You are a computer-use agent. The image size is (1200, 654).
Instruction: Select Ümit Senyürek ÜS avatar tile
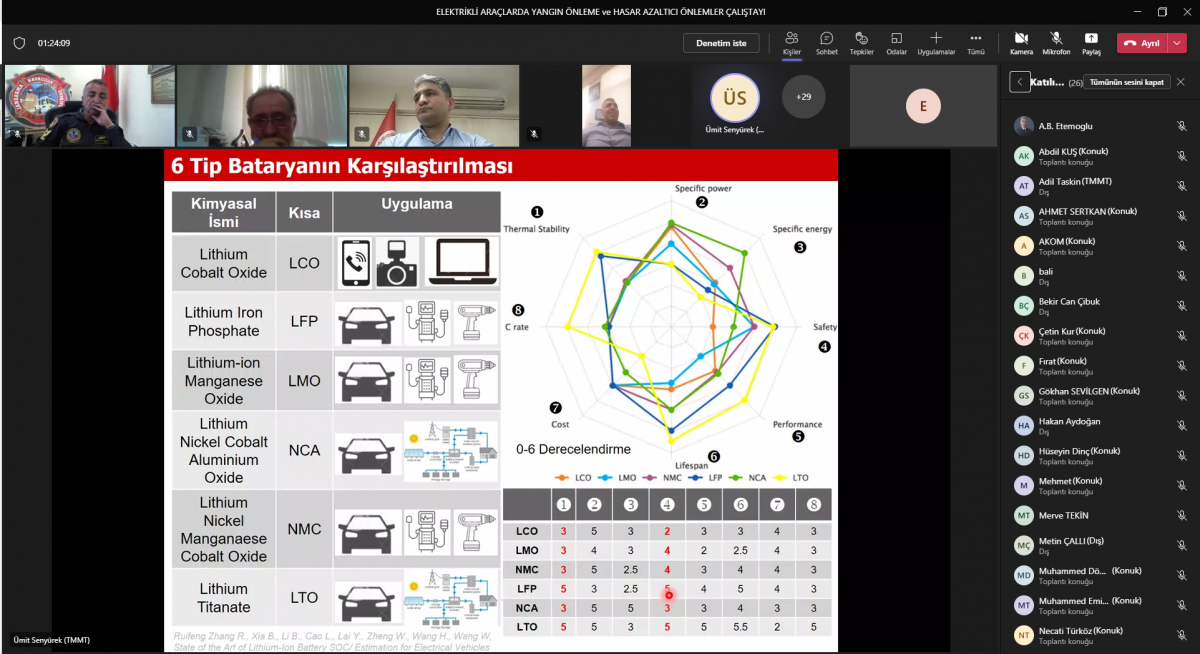pos(735,98)
